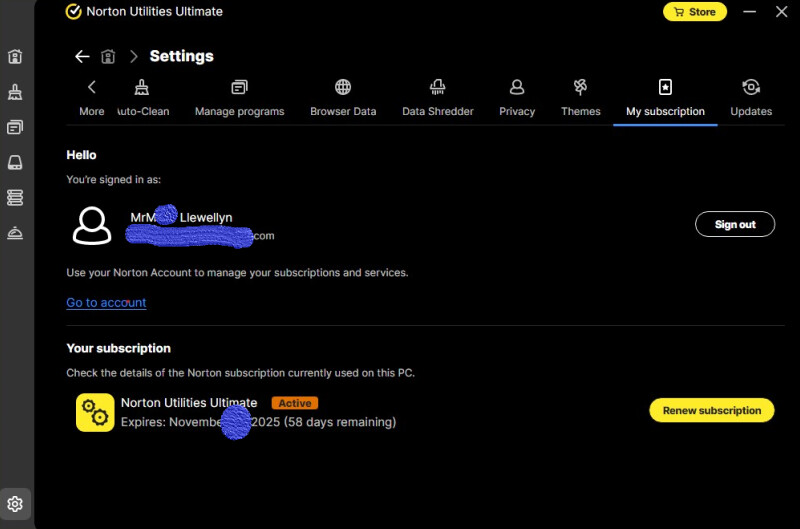
Task: Click the Norton Utilities Ultimate gears icon
Action: [x=95, y=412]
